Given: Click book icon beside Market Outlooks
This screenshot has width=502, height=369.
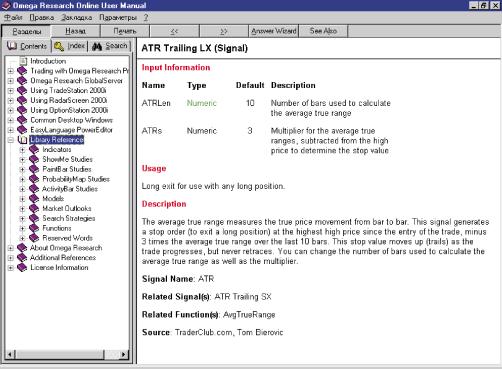Looking at the screenshot, I should (34, 208).
